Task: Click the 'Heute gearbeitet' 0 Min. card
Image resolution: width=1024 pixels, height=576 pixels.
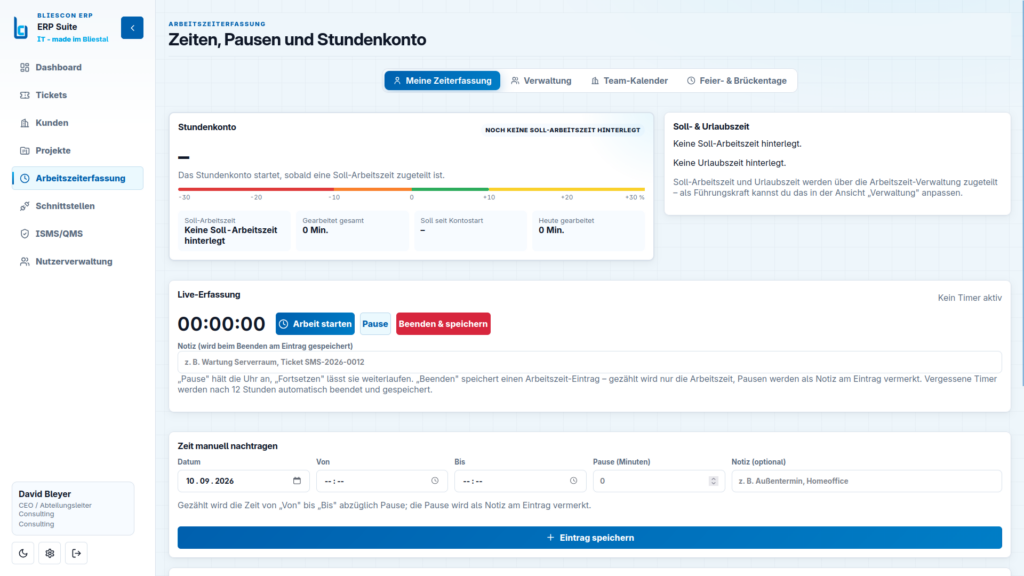Action: (x=588, y=231)
